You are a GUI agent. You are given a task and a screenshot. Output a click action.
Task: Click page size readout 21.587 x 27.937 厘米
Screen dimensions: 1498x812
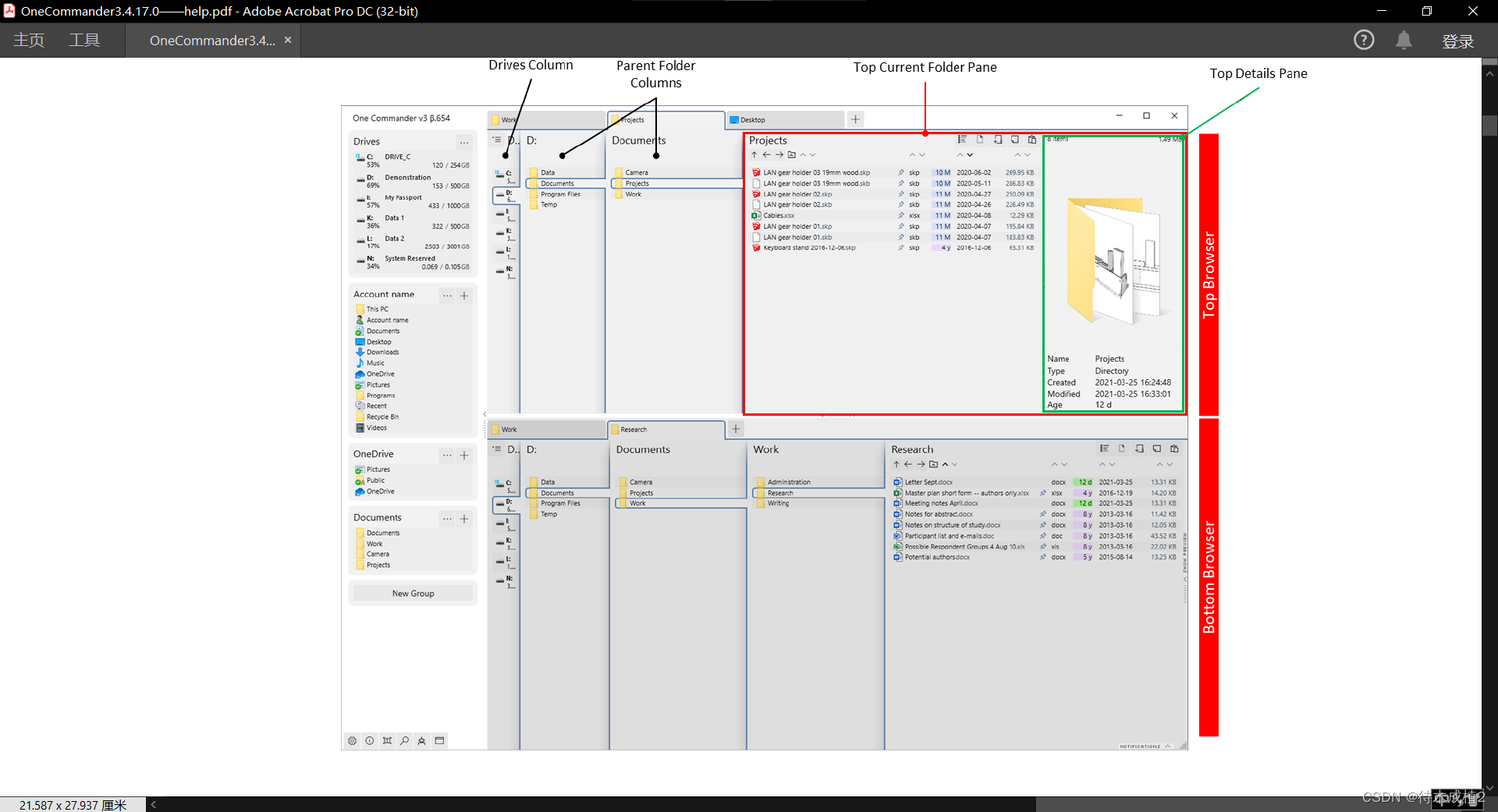point(73,804)
